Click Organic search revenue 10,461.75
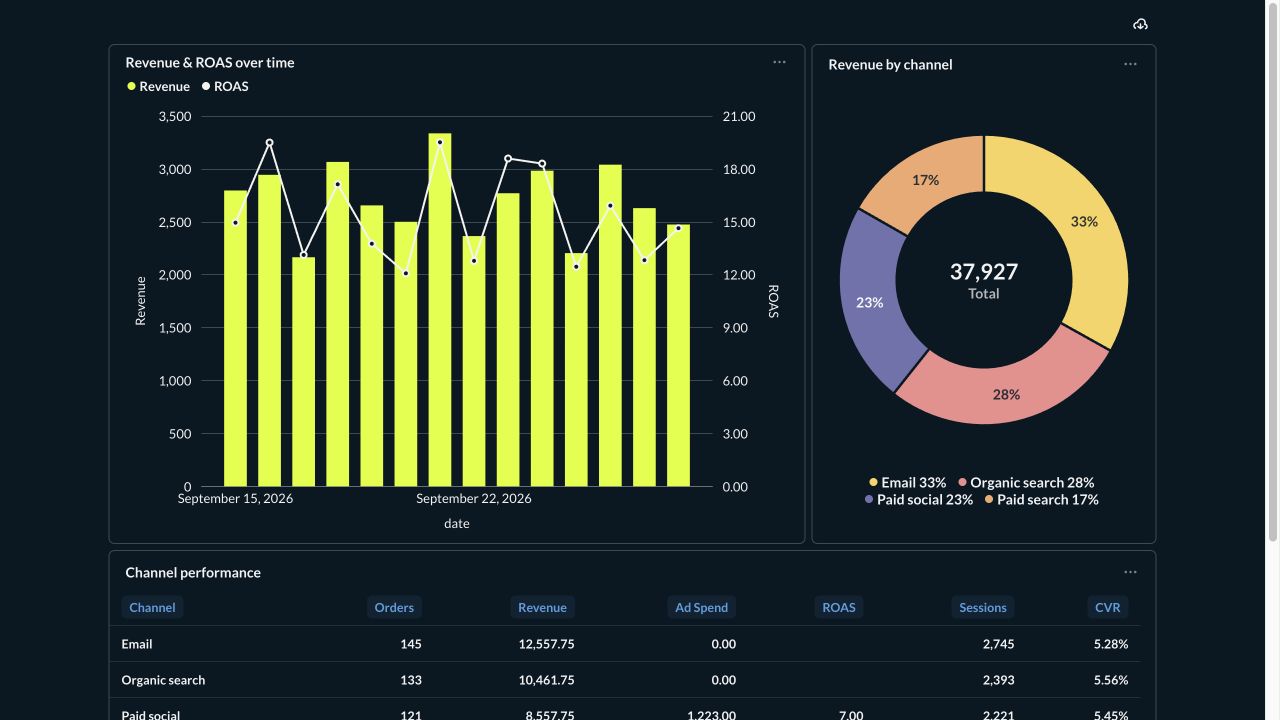1280x720 pixels. click(x=546, y=680)
